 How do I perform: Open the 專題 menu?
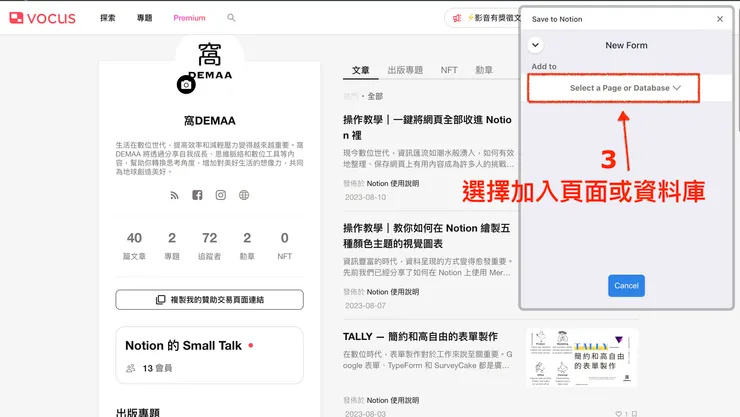(144, 18)
